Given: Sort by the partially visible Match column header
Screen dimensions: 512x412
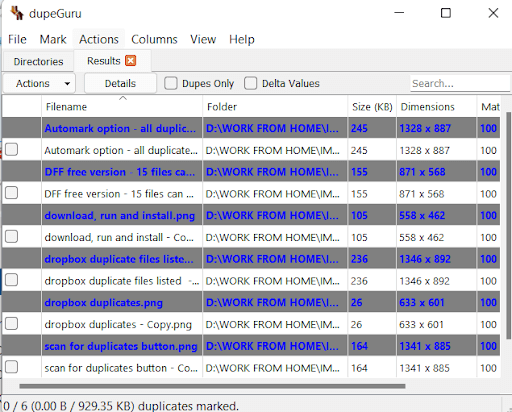Looking at the screenshot, I should (489, 107).
